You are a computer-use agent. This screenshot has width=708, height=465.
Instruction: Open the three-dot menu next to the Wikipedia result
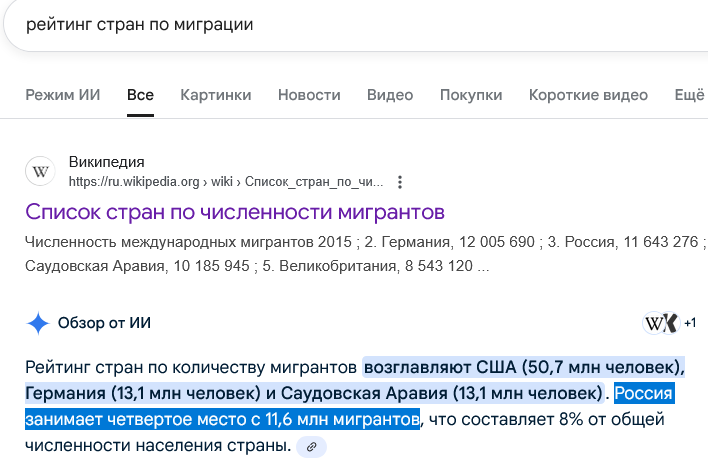click(400, 182)
